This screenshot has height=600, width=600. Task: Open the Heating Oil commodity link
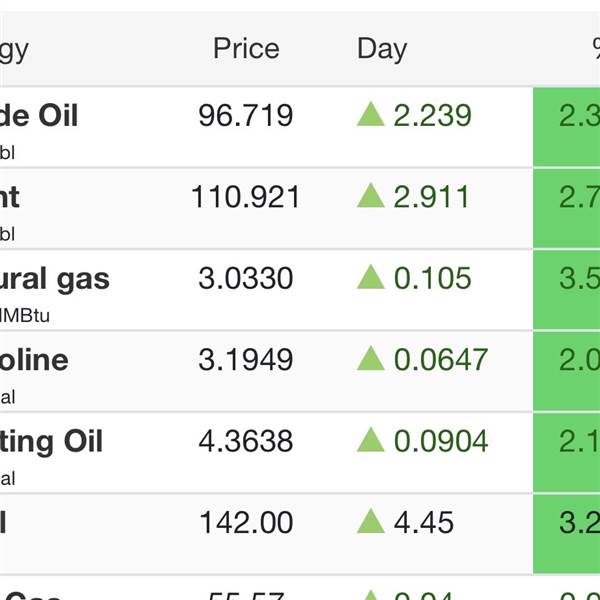pos(52,441)
